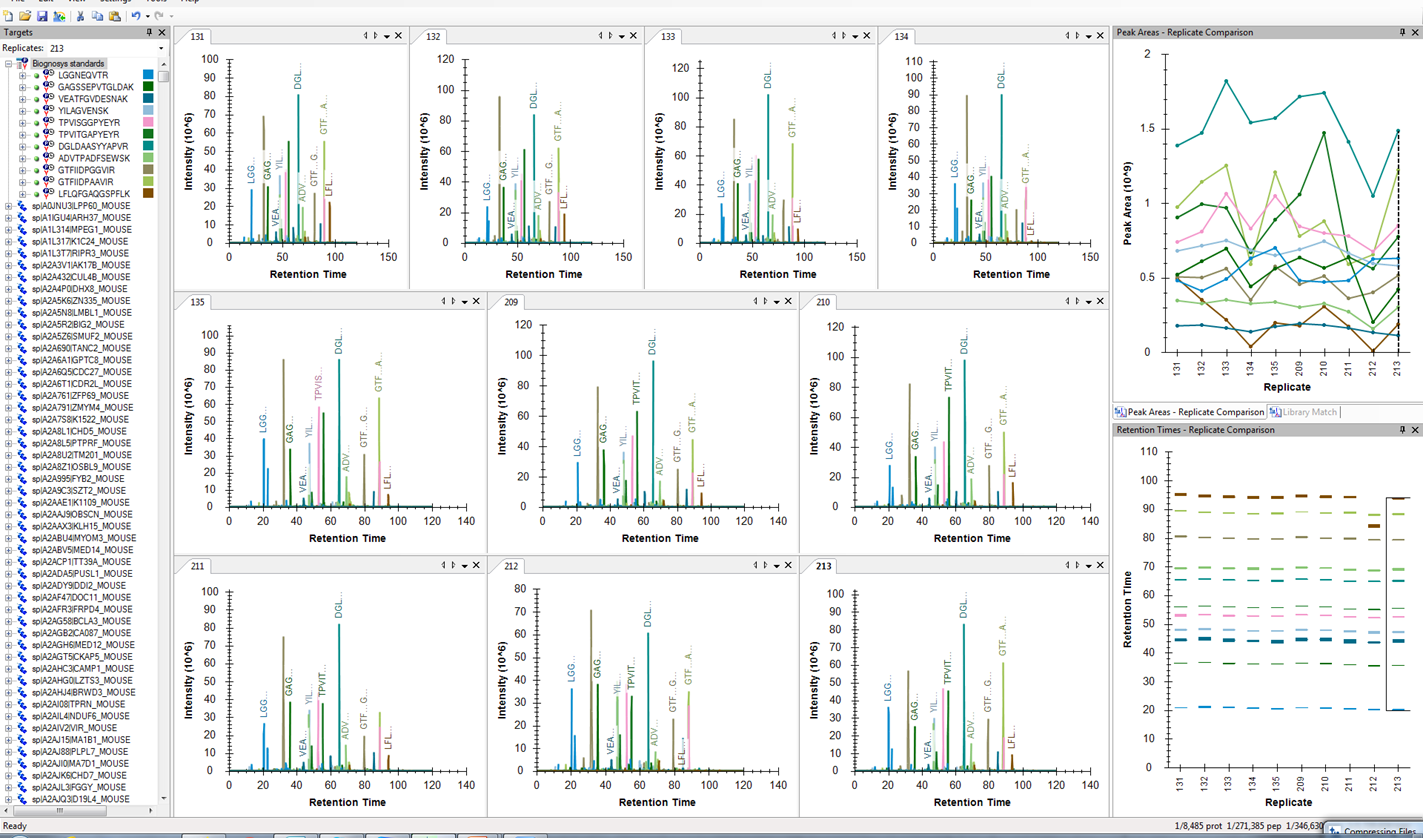Pin the Targets panel with the pushpin icon

(150, 33)
